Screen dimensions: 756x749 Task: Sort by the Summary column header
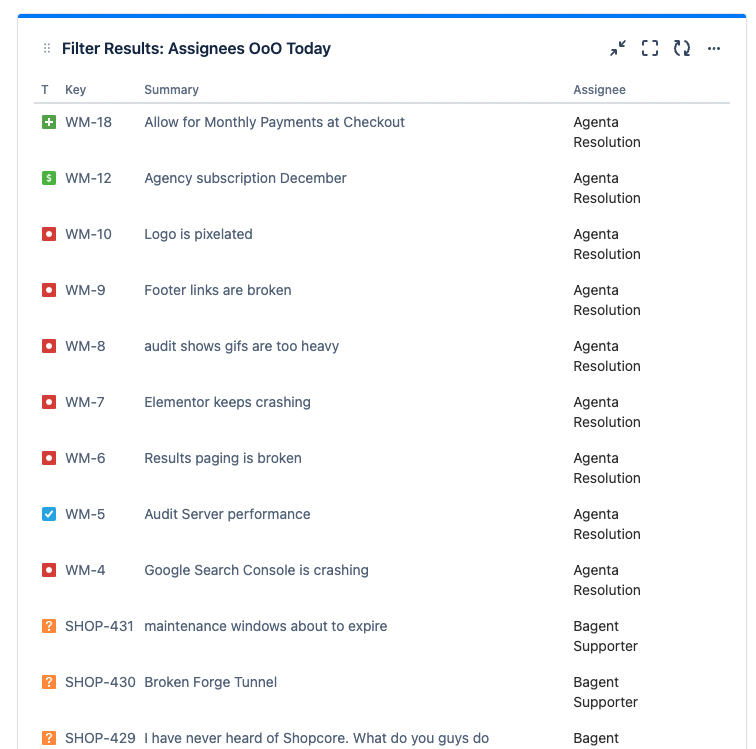click(x=171, y=90)
